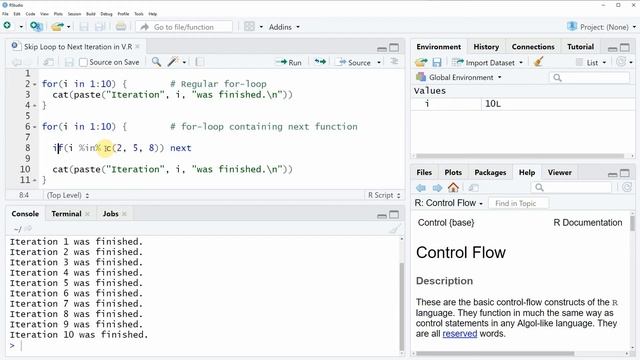Source the script with Source button
The height and width of the screenshot is (360, 640).
click(353, 62)
